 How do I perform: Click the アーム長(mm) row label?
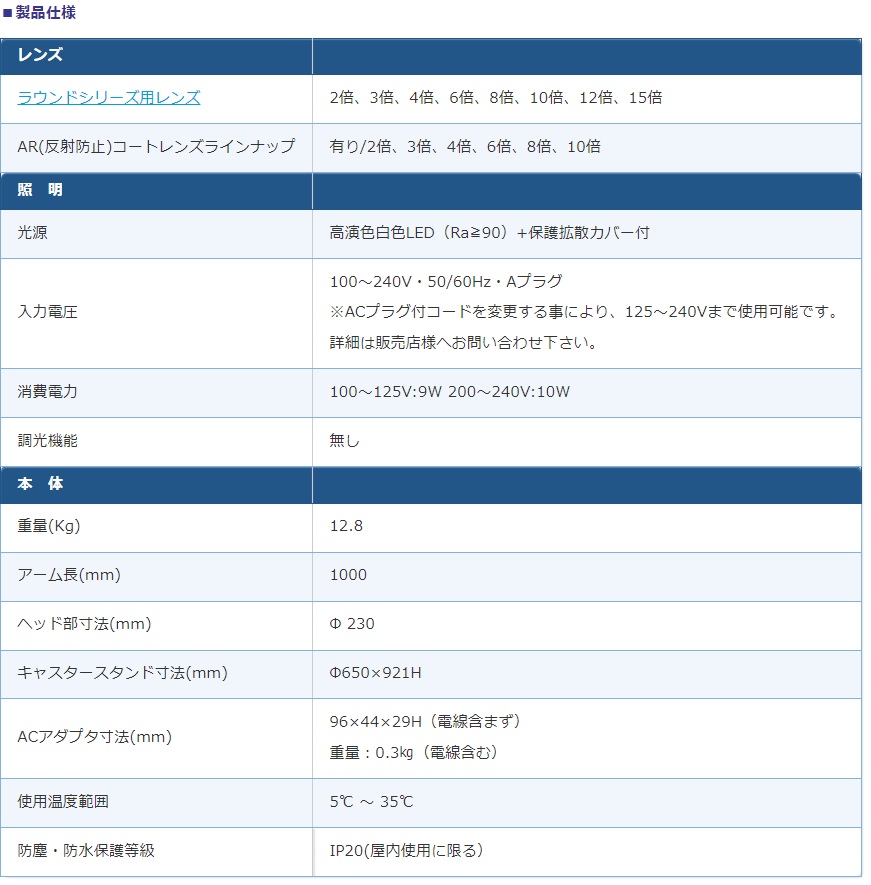pyautogui.click(x=69, y=575)
